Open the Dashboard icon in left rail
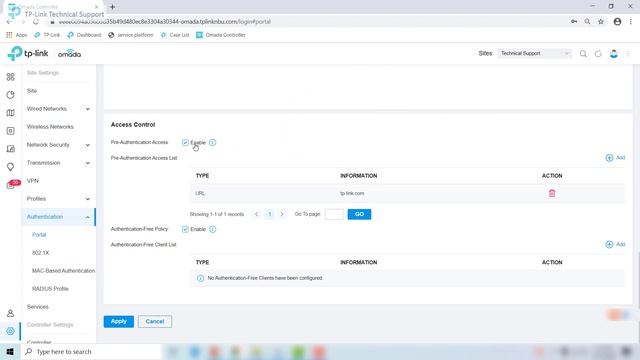 point(11,77)
